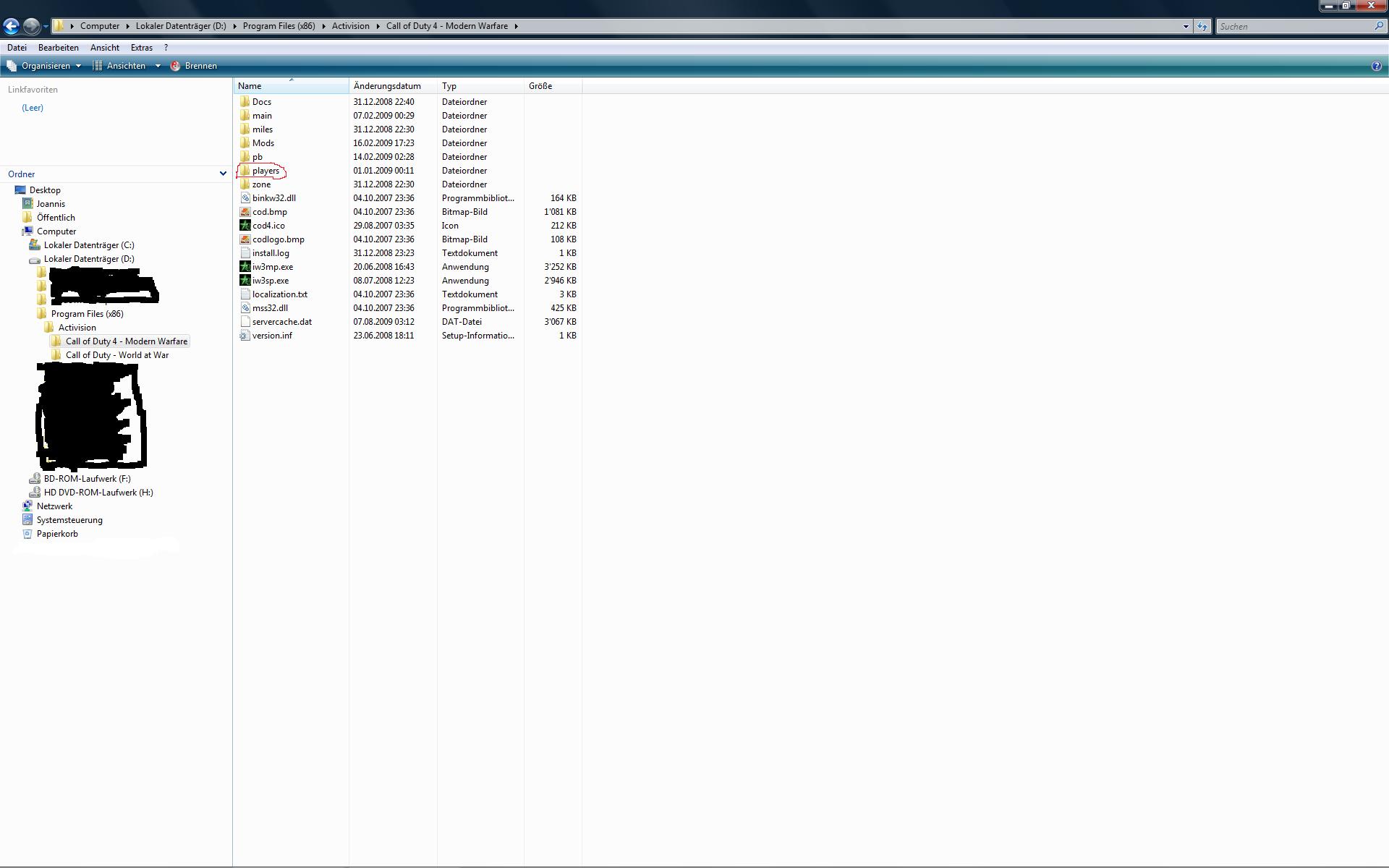
Task: Select the iw3mp.exe application icon
Action: click(245, 267)
